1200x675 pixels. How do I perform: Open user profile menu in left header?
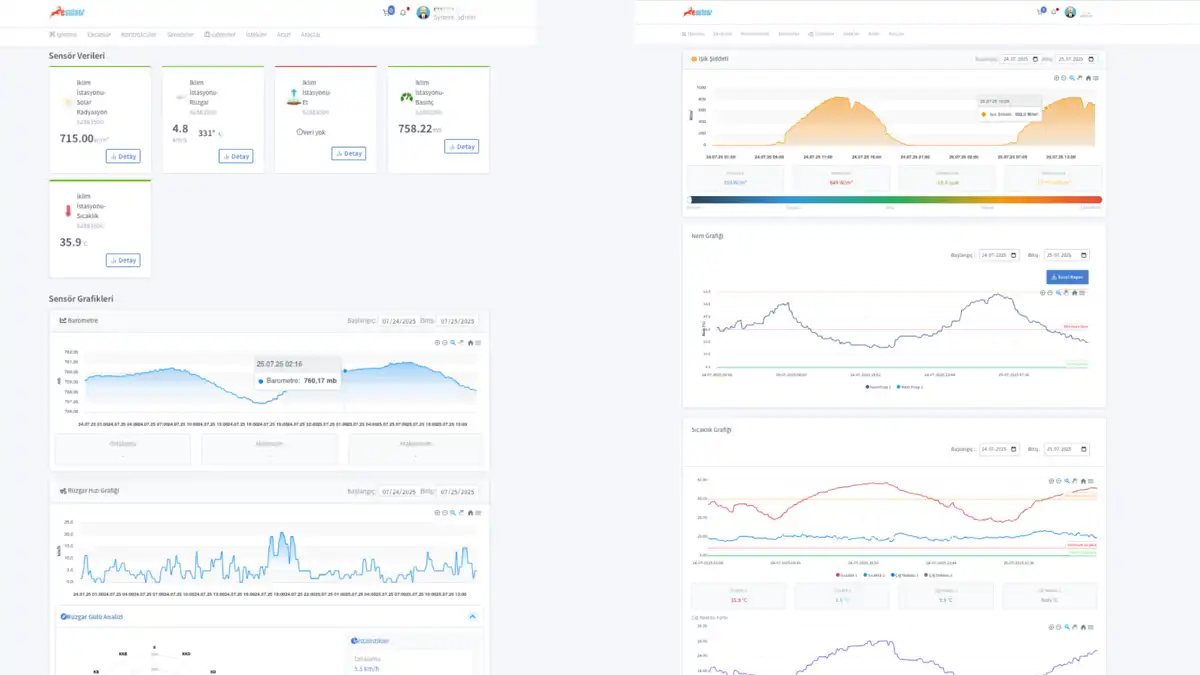click(x=424, y=13)
